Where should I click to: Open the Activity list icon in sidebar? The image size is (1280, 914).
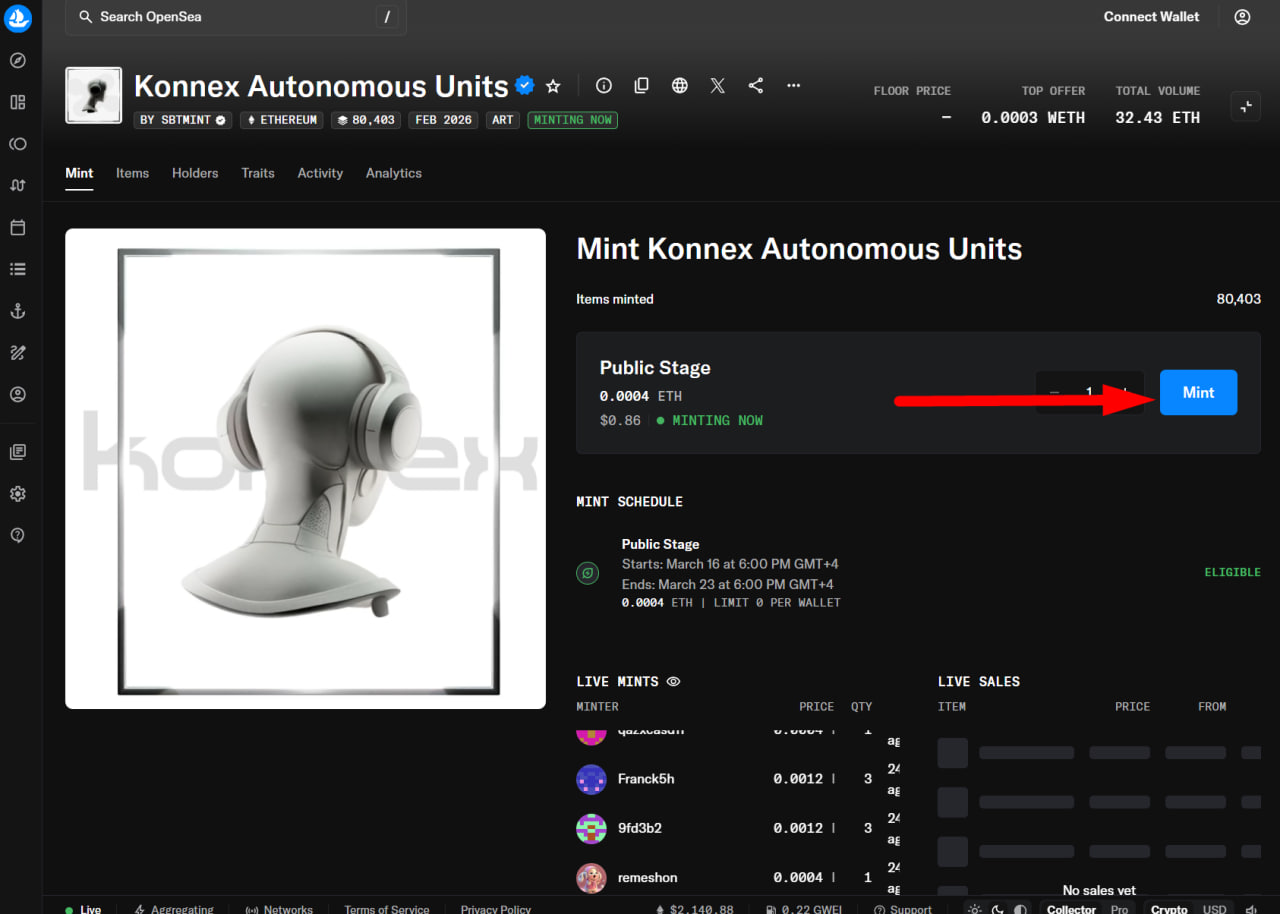pos(18,269)
